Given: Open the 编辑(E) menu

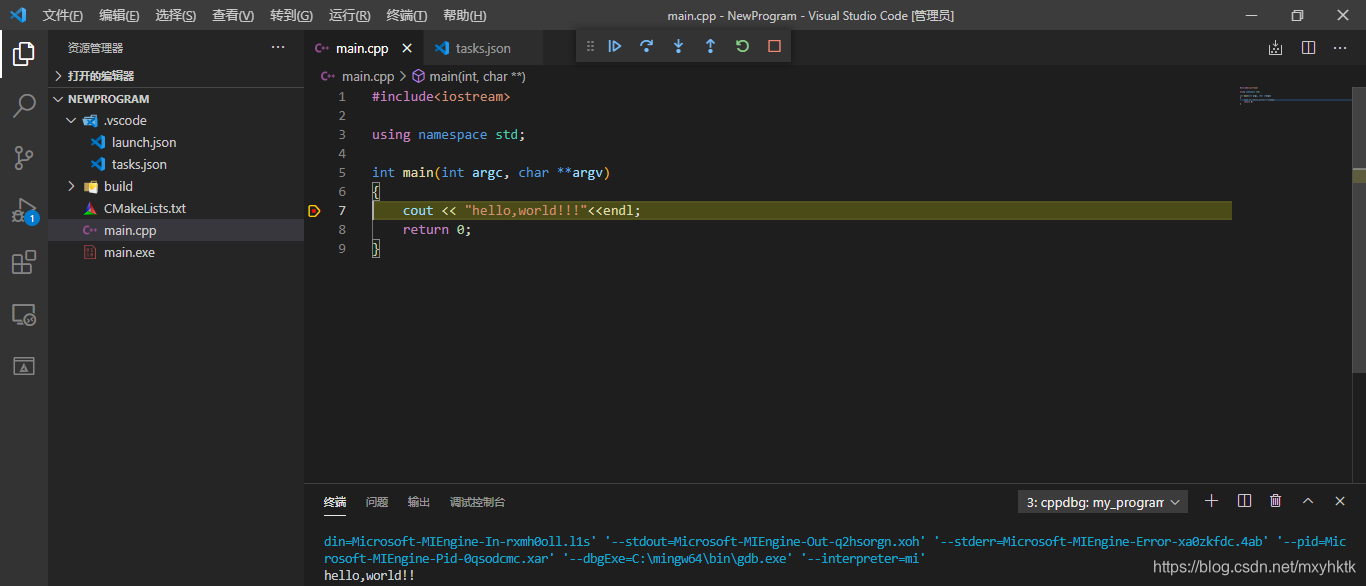Looking at the screenshot, I should pyautogui.click(x=119, y=15).
